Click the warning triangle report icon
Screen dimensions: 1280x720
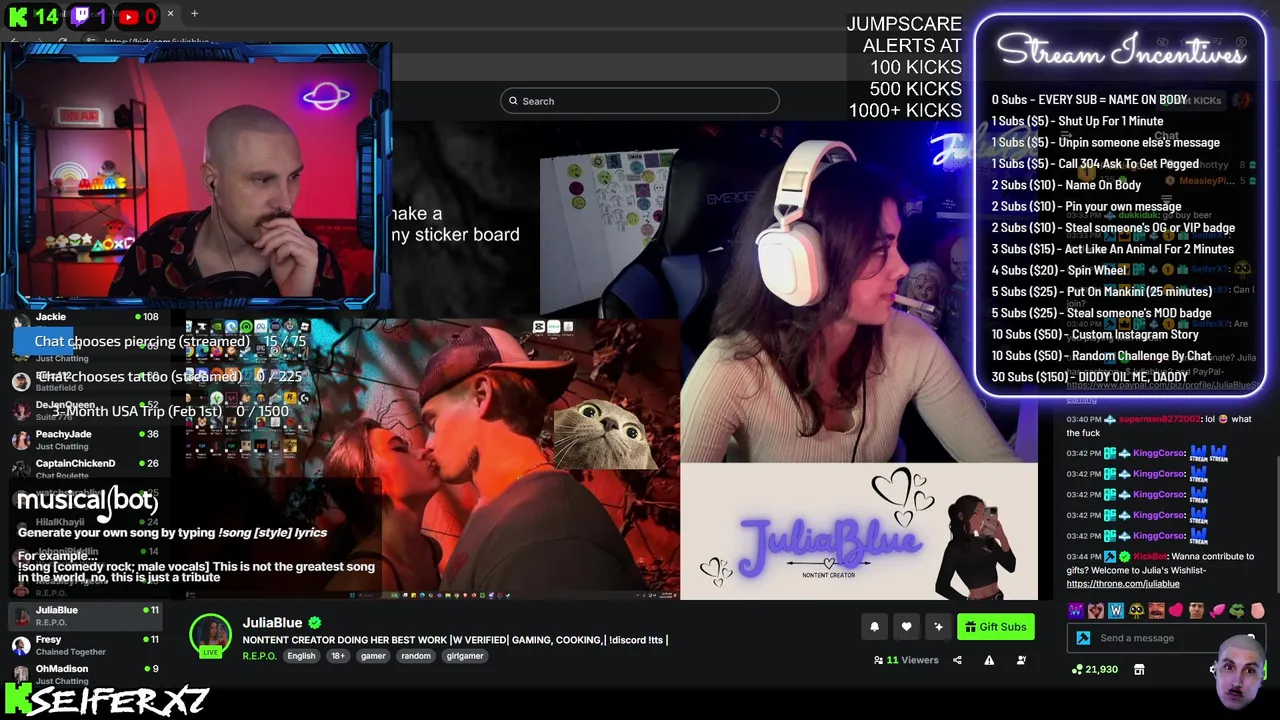click(x=989, y=660)
